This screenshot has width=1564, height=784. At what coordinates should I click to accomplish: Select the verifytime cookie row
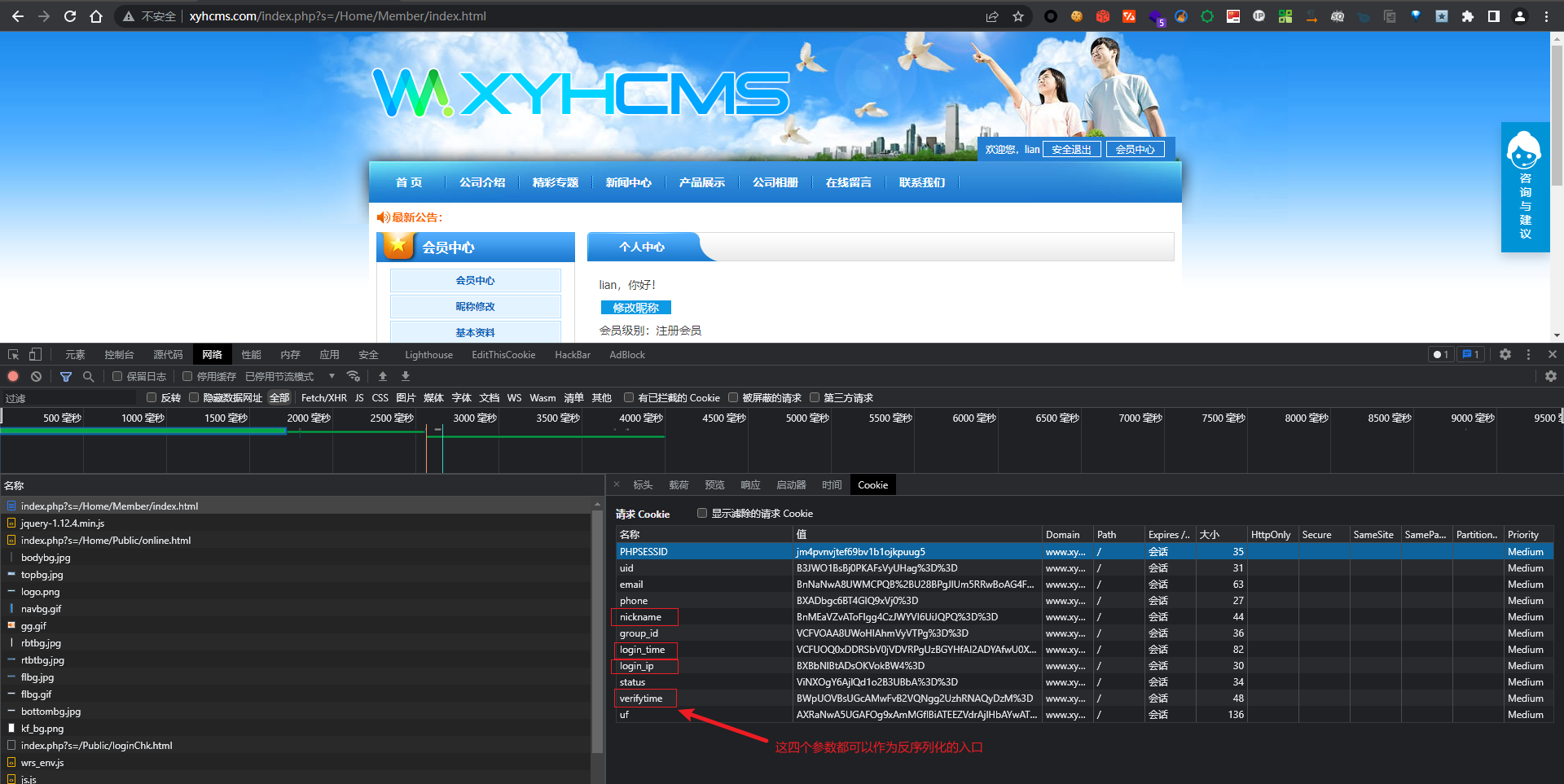coord(1084,698)
